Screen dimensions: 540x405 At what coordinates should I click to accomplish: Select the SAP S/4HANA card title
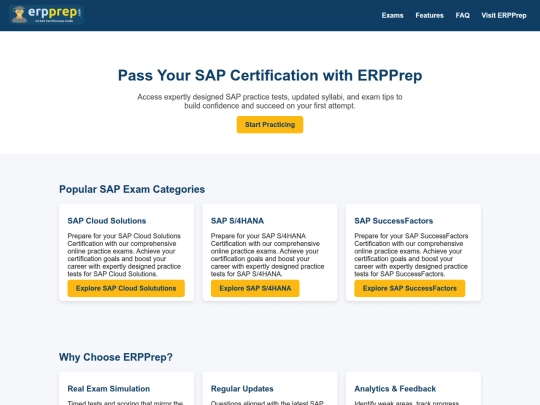pos(237,221)
